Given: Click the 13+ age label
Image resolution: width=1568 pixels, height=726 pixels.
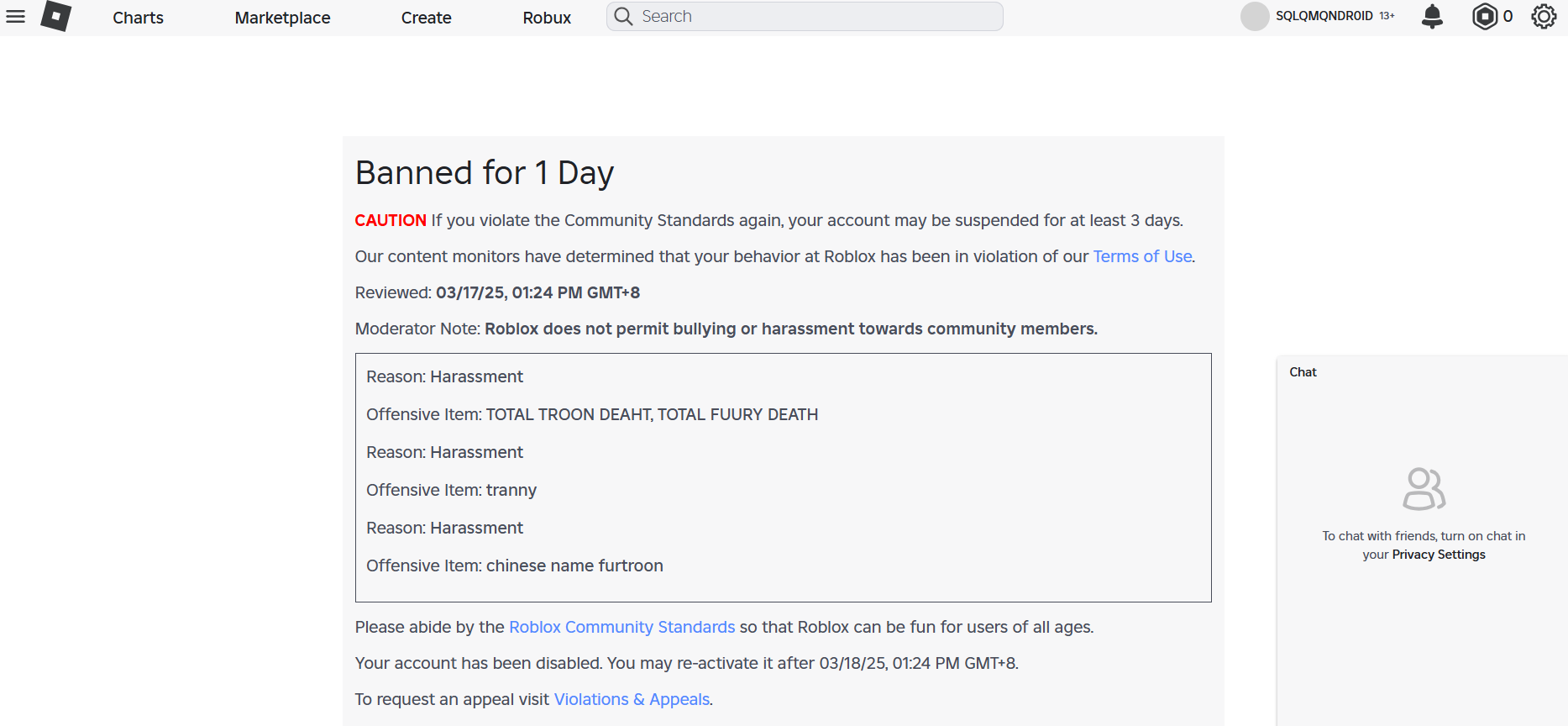Looking at the screenshot, I should 1387,16.
